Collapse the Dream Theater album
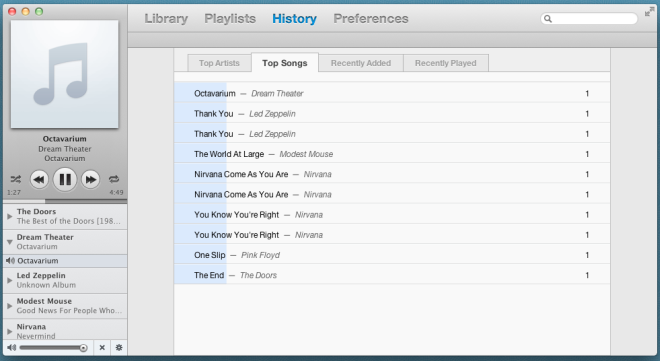Image resolution: width=660 pixels, height=361 pixels. [x=10, y=242]
